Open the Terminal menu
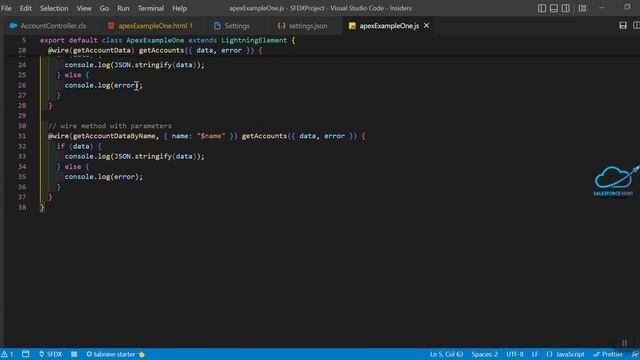640x360 pixels. coord(151,8)
